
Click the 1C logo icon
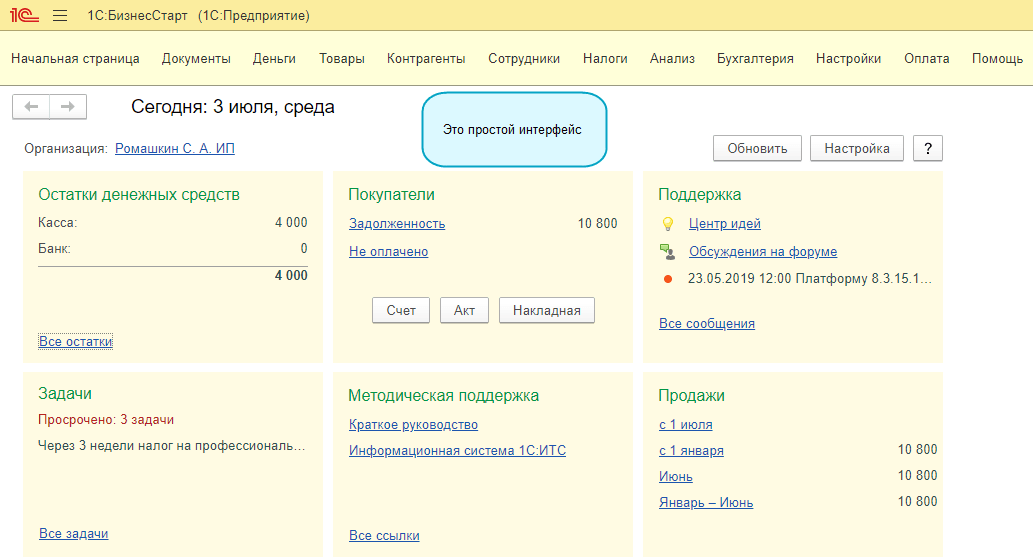[24, 15]
